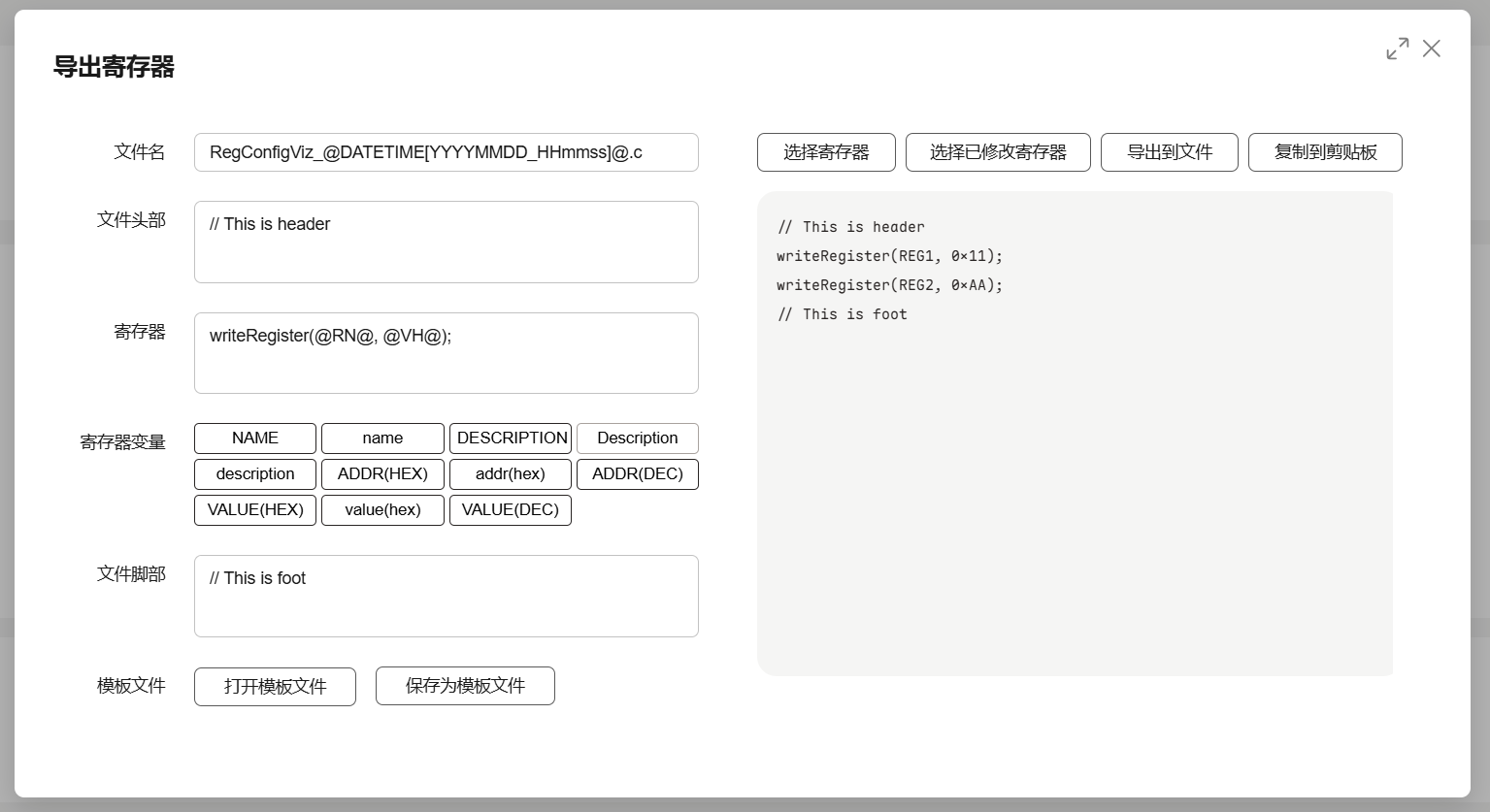Screen dimensions: 1490x812
Task: Insert the ADDR(HEX) variable
Action: [x=382, y=474]
